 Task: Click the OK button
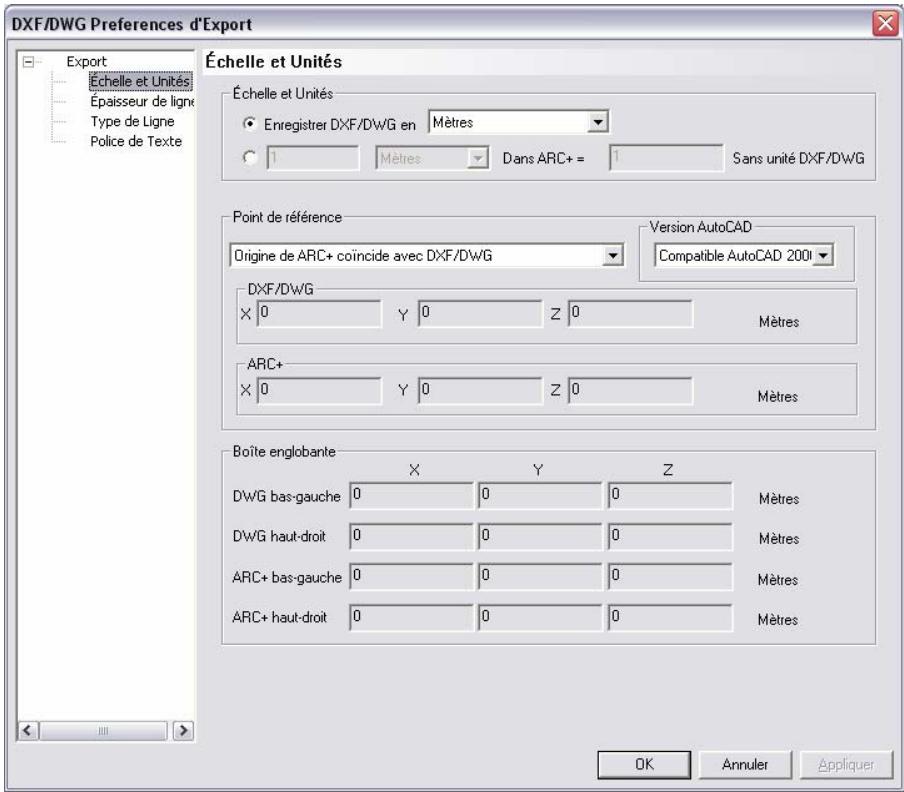(x=643, y=764)
